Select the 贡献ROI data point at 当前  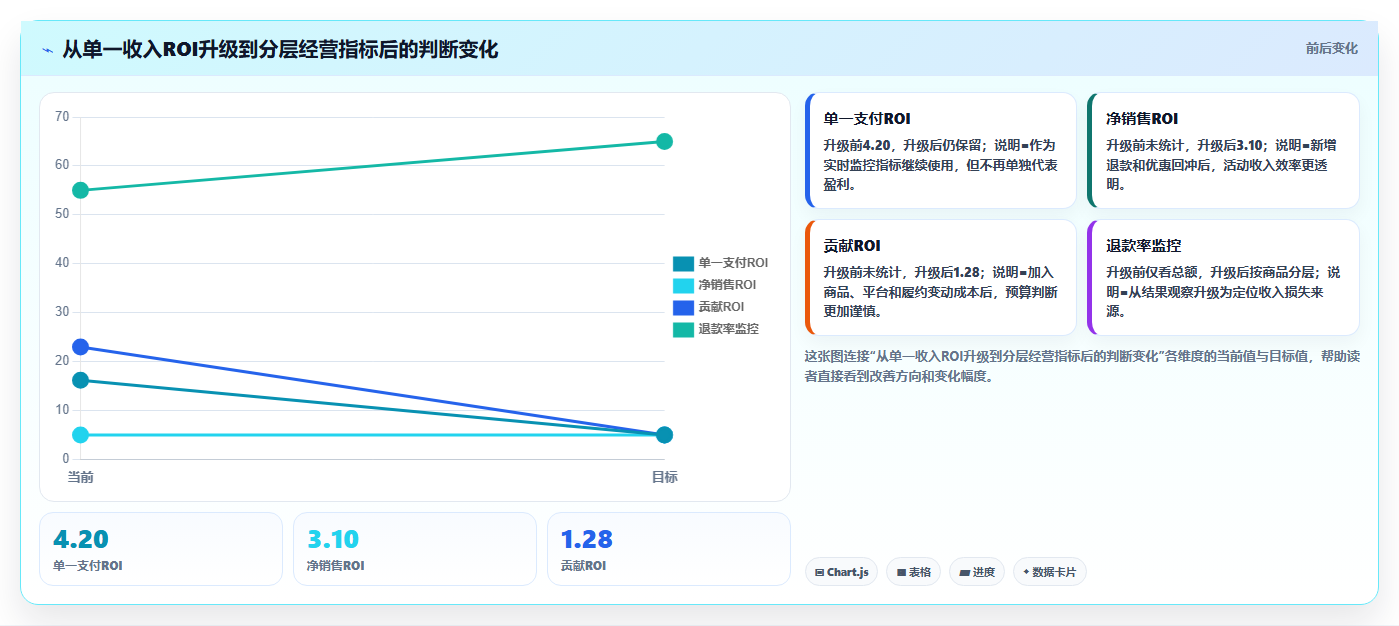81,347
